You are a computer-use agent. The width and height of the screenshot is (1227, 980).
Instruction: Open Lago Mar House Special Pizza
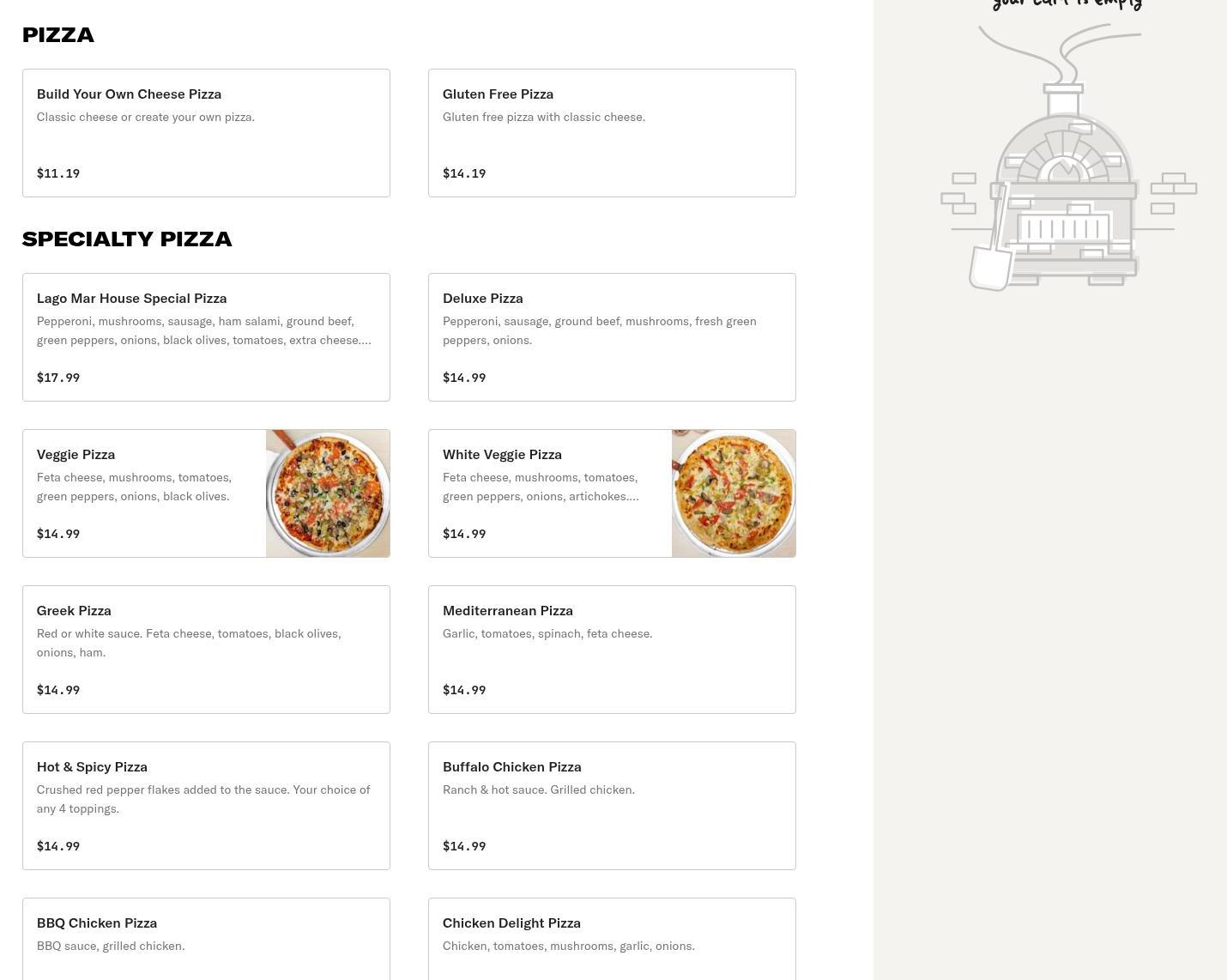pos(206,336)
